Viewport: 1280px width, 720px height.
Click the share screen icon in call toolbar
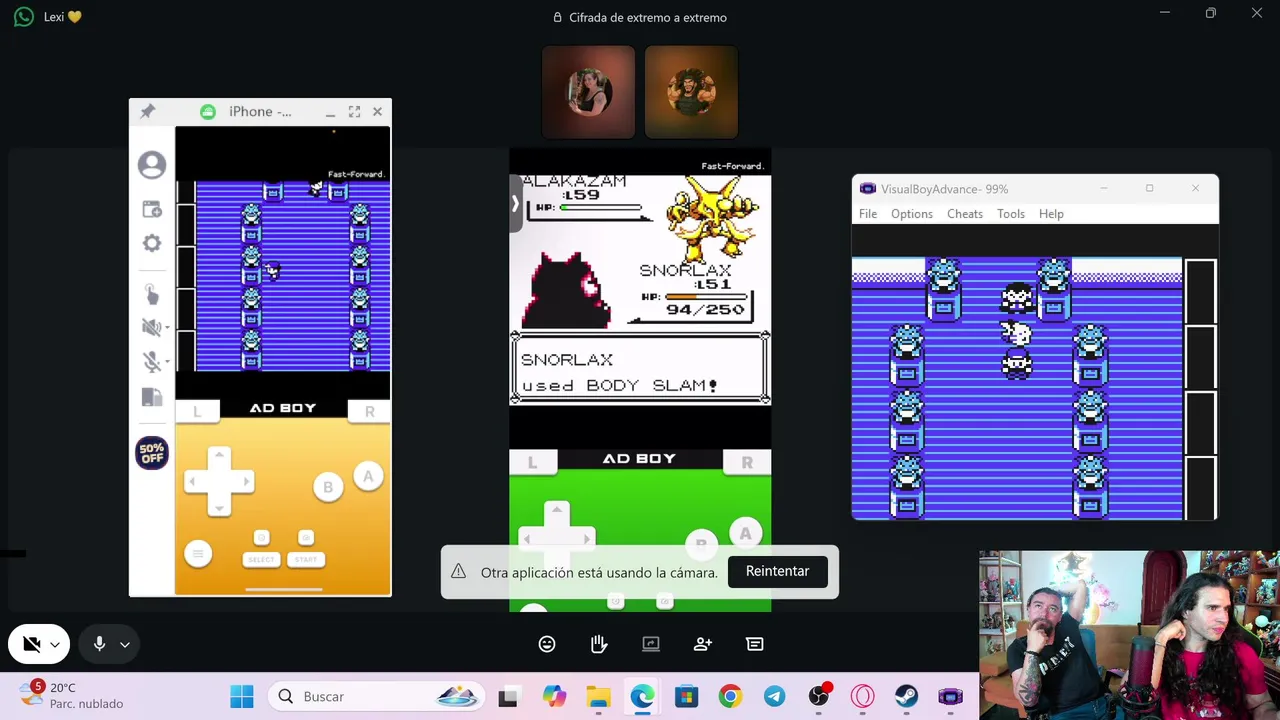point(651,645)
